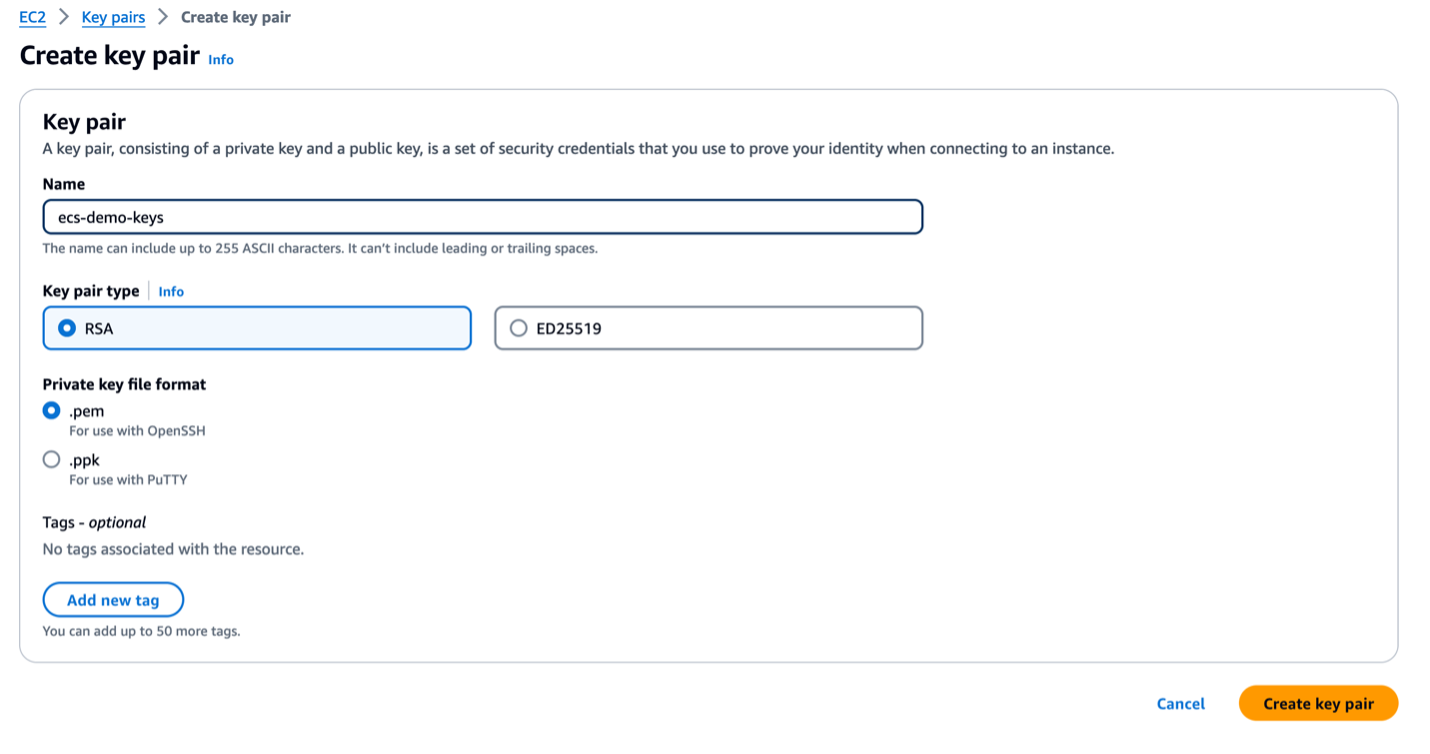This screenshot has height=754, width=1430.
Task: Click the key pair Name input field
Action: tap(483, 216)
